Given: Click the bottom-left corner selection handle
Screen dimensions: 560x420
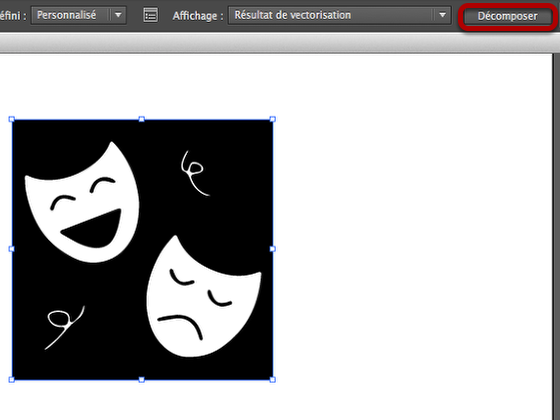Looking at the screenshot, I should pos(11,380).
